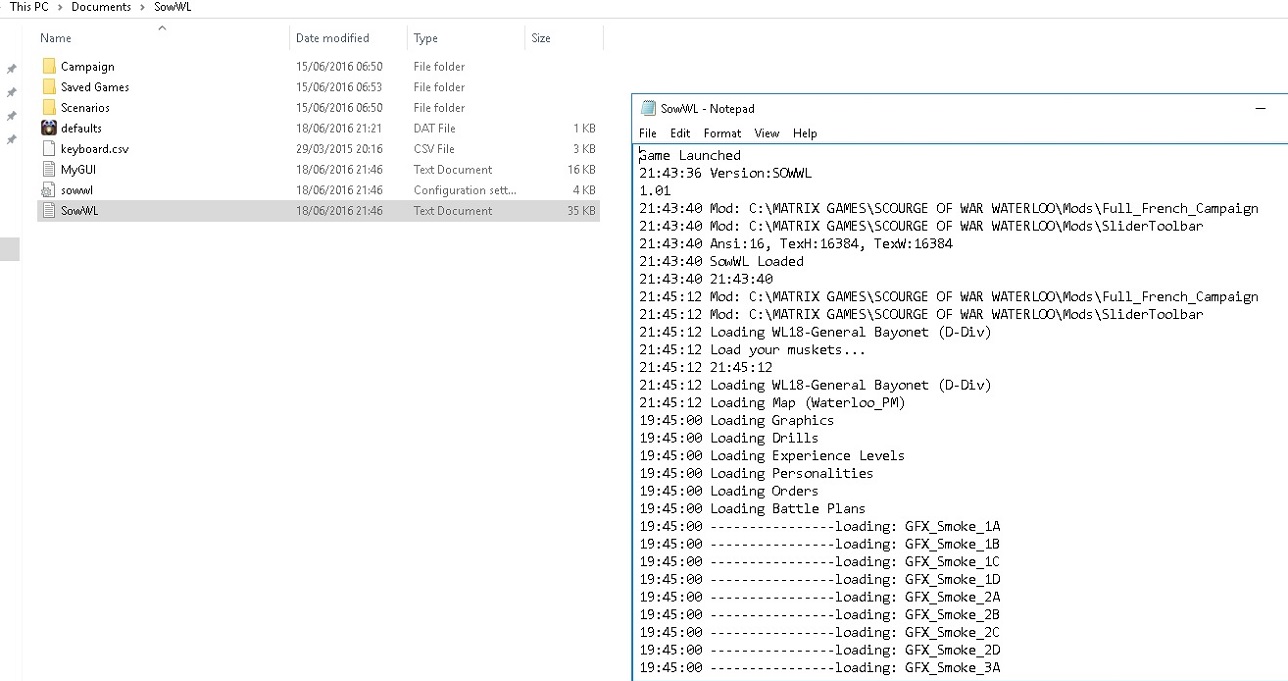Click the CSV File type cell
This screenshot has height=681, width=1288.
click(434, 149)
